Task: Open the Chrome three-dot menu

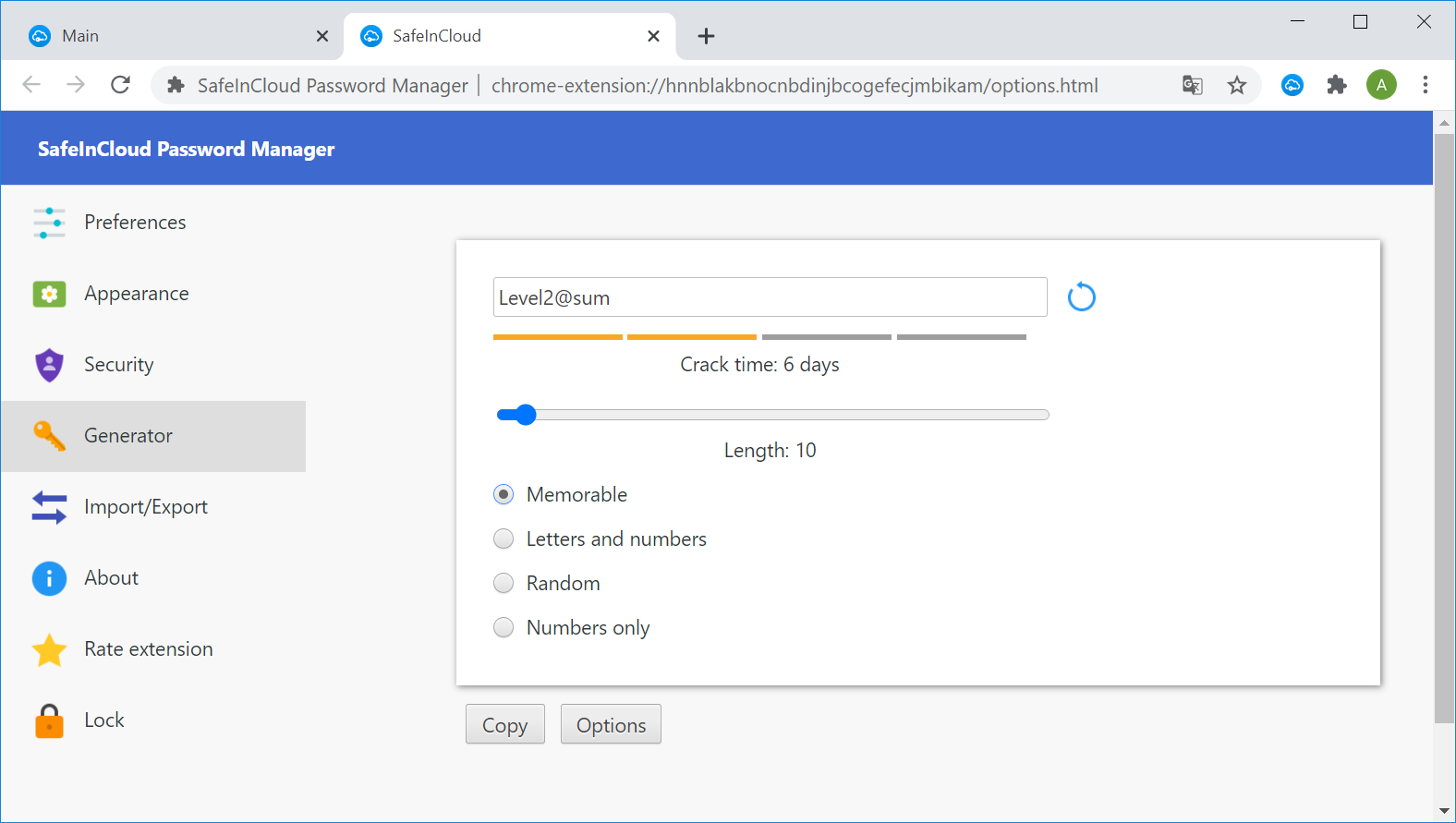Action: [1426, 86]
